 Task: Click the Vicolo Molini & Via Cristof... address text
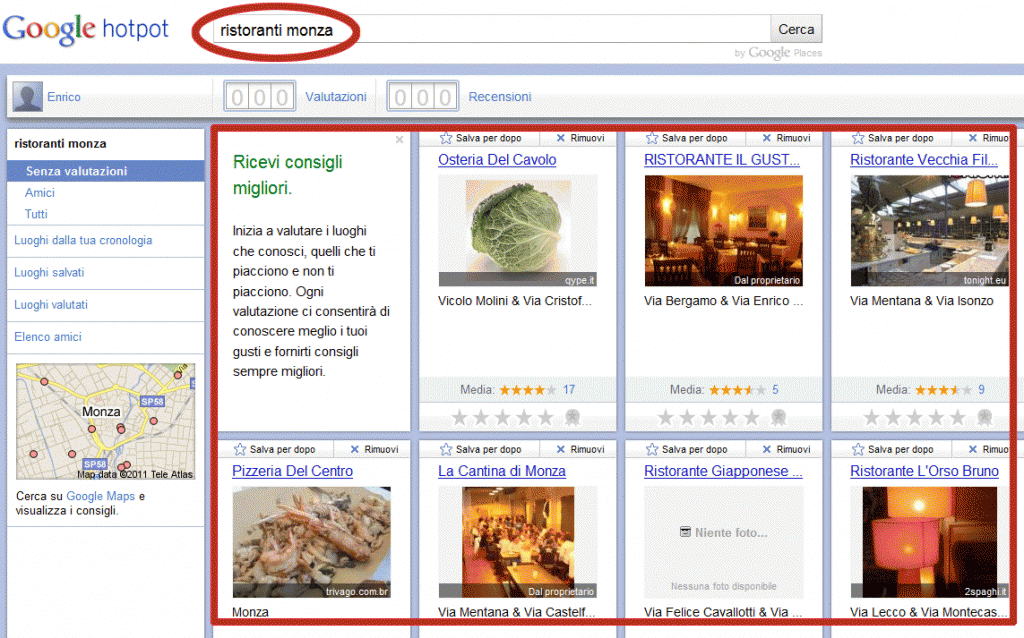tap(515, 301)
